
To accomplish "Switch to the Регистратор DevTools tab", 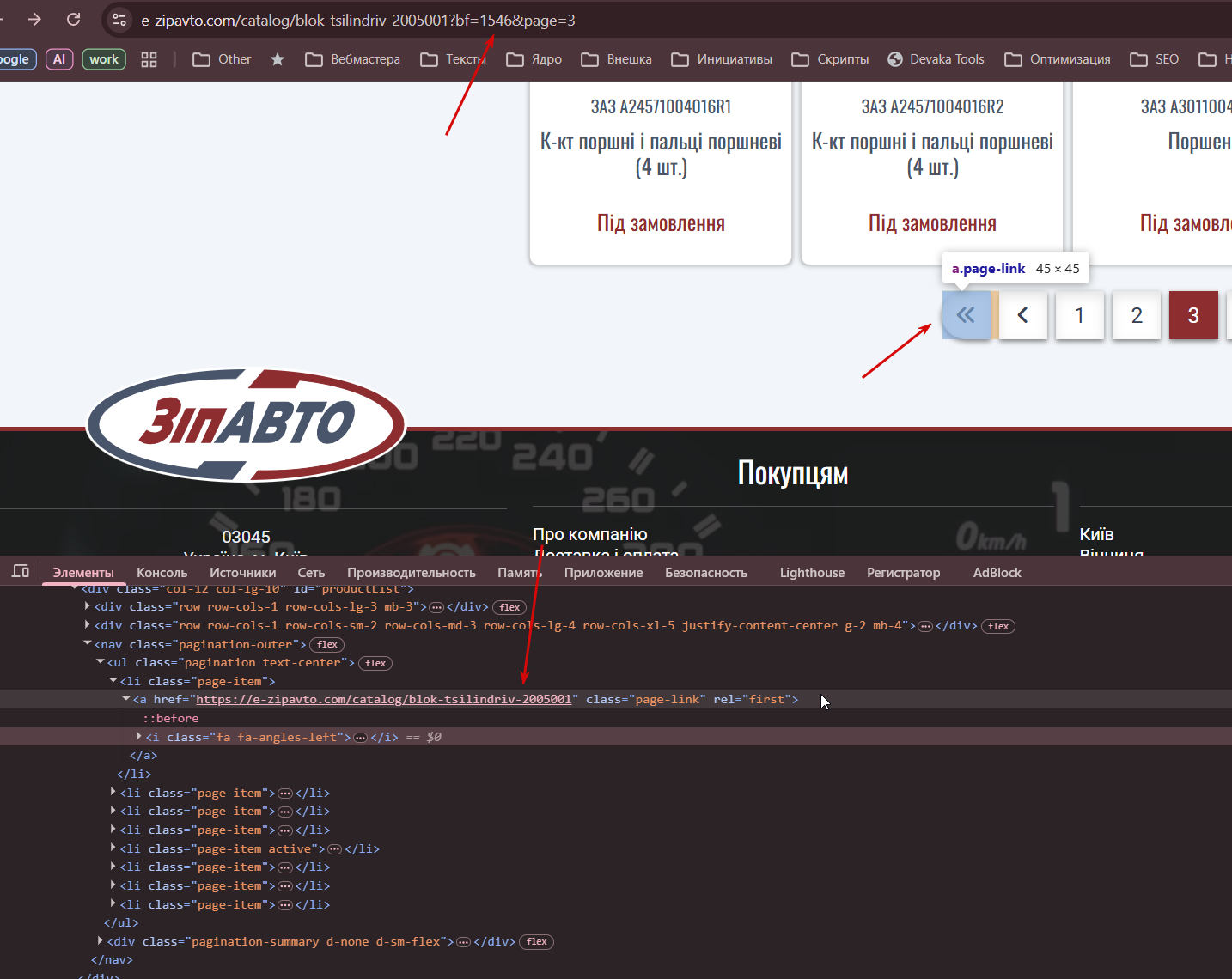I will [903, 573].
